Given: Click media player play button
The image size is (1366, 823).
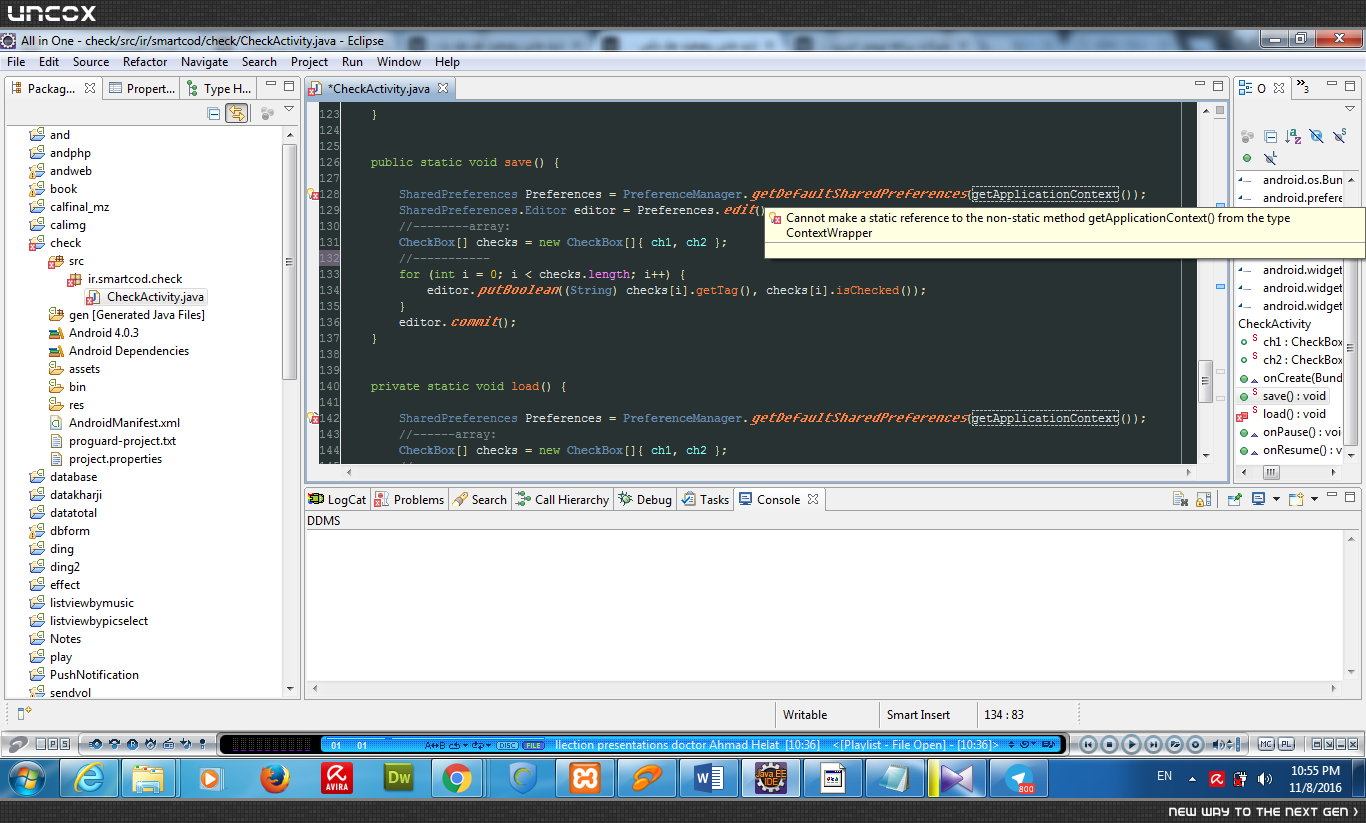Looking at the screenshot, I should 1131,744.
